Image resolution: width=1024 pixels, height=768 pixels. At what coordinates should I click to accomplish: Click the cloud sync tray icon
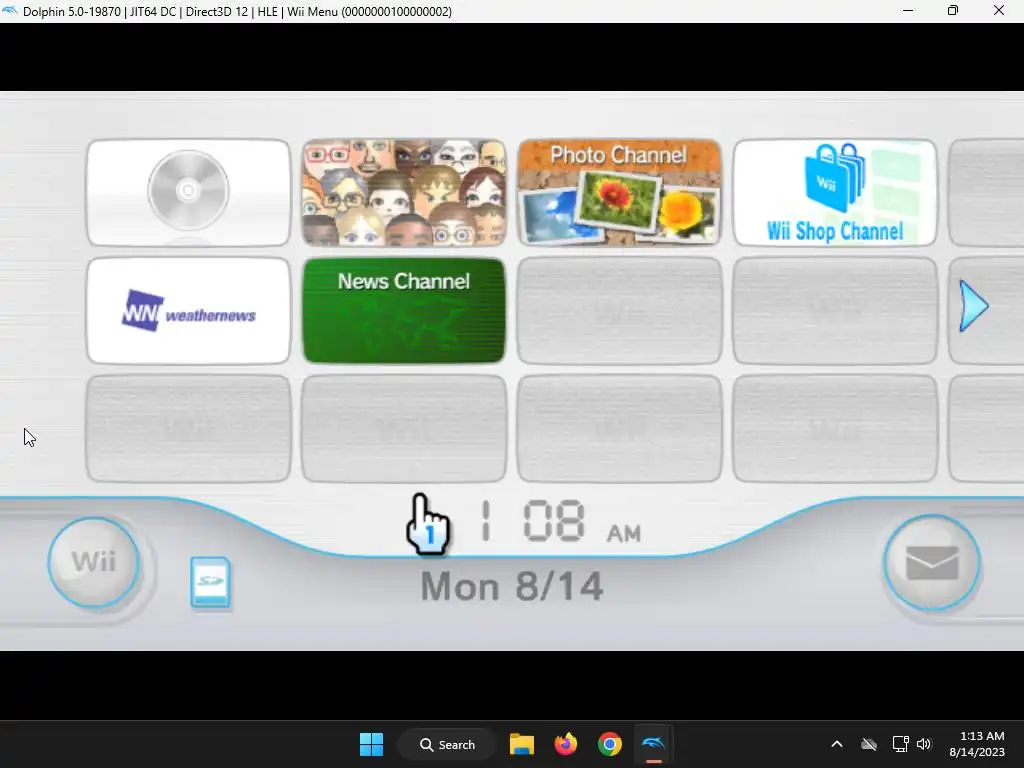(869, 744)
